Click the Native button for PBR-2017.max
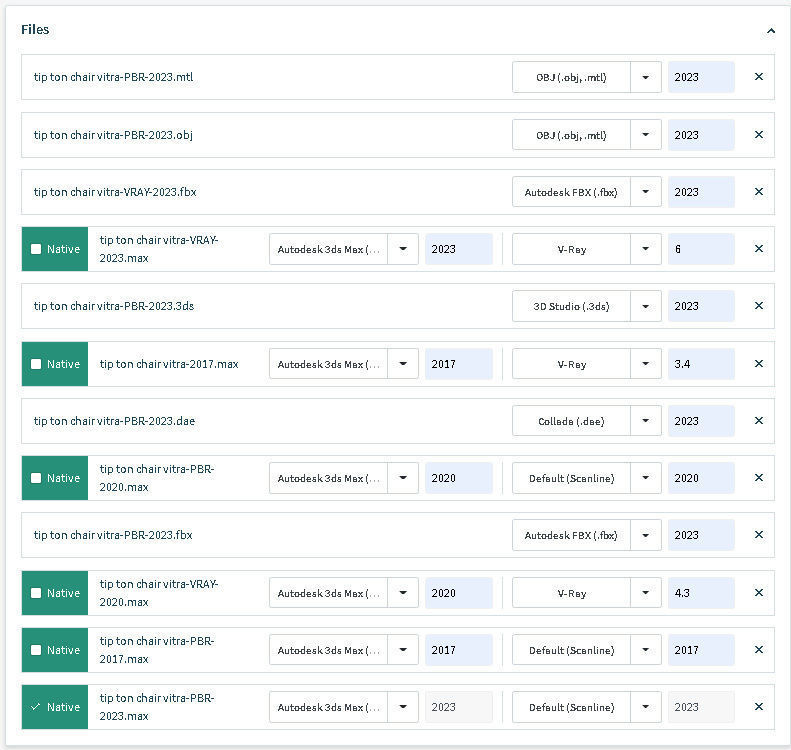The height and width of the screenshot is (750, 791). [55, 650]
